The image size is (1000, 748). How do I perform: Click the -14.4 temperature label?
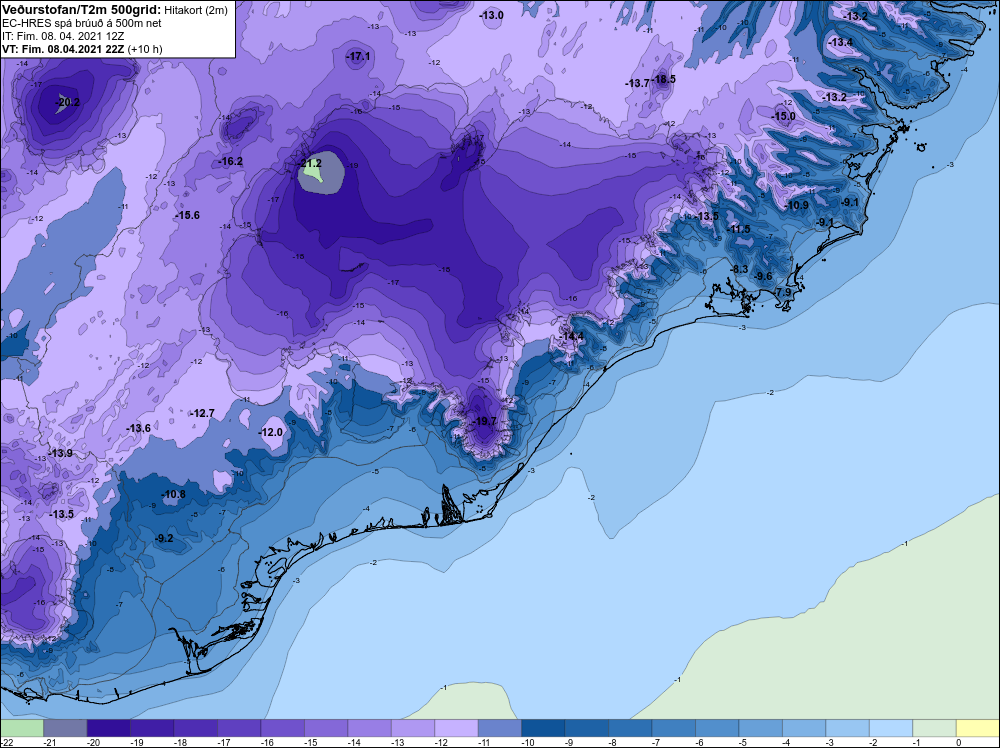[572, 337]
